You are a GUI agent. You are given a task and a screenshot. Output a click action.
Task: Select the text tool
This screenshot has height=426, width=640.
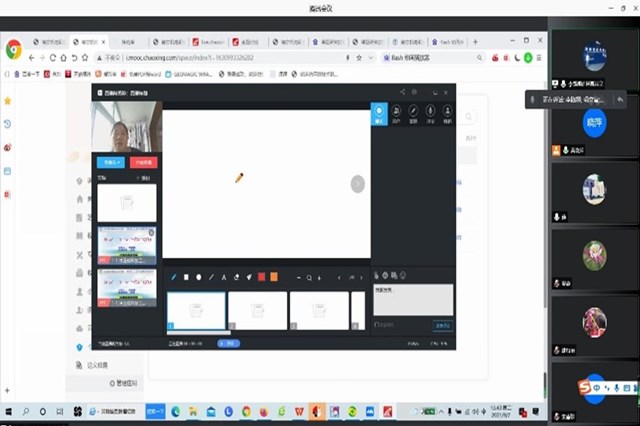(x=224, y=277)
